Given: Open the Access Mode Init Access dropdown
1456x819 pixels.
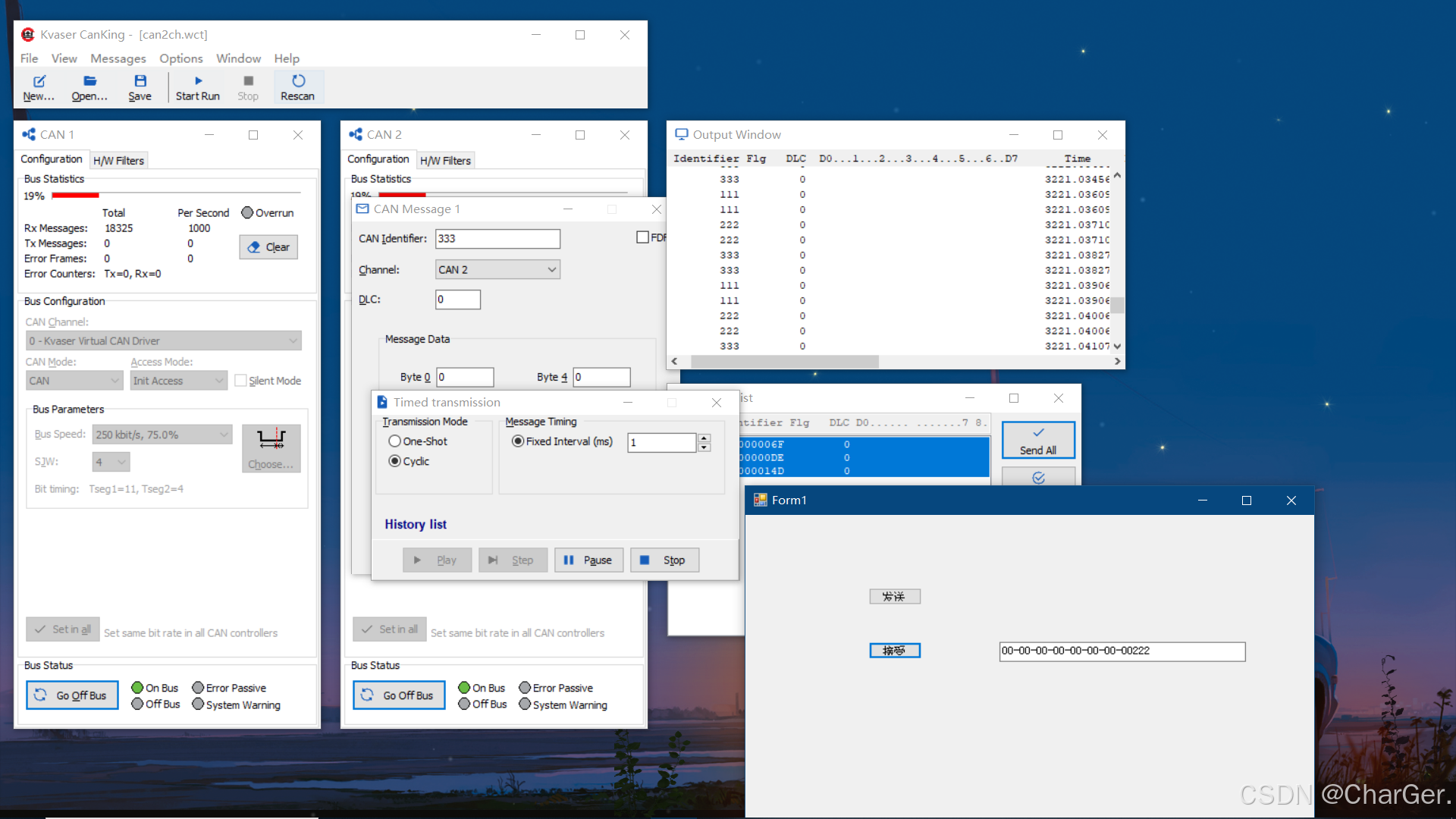Looking at the screenshot, I should 178,381.
